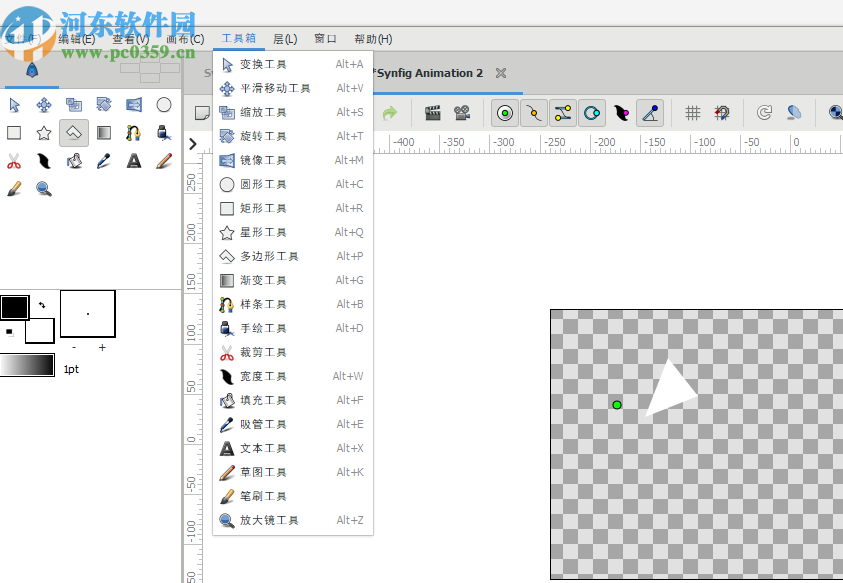Select the Fill bucket tool

click(73, 160)
